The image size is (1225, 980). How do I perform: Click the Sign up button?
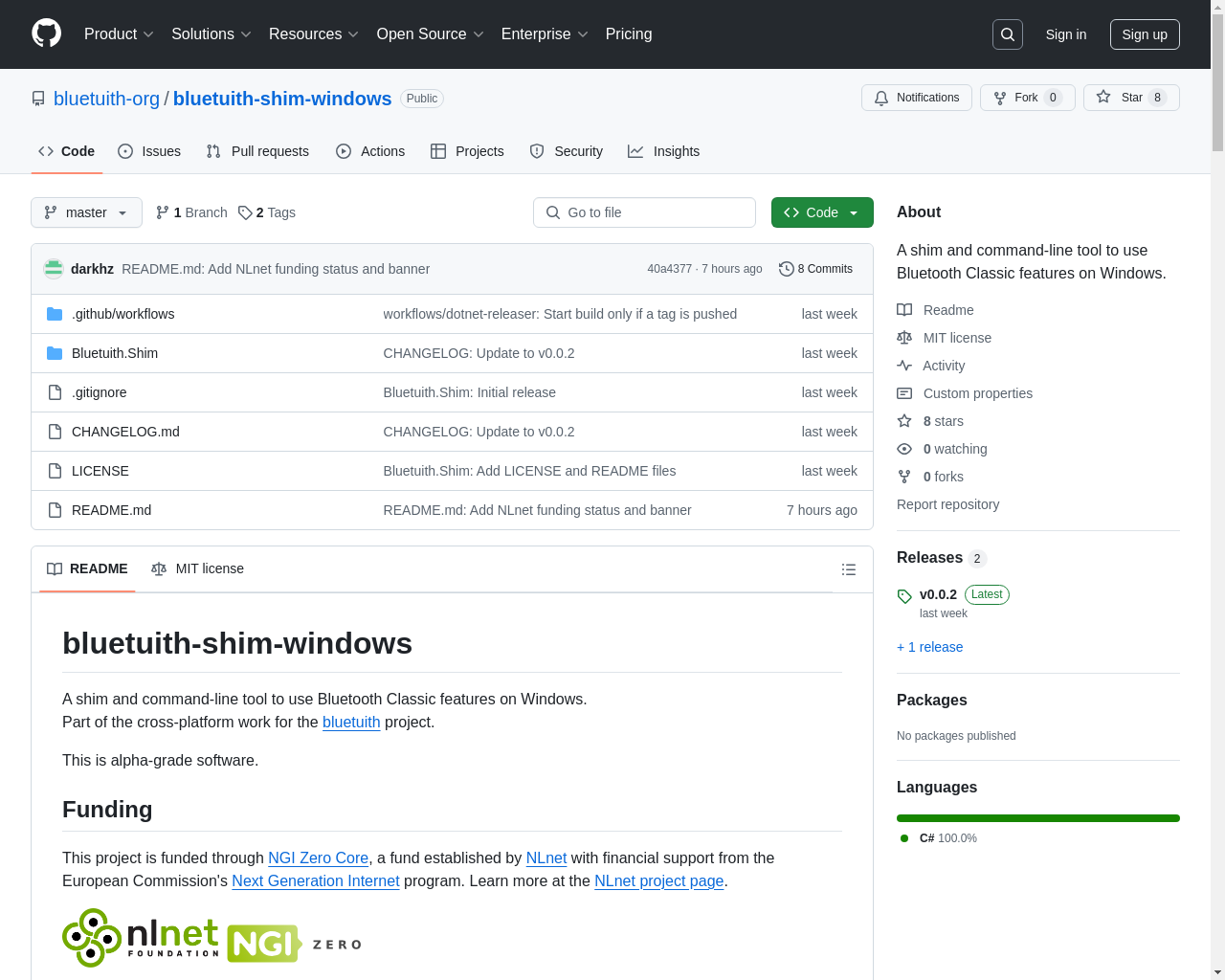click(1145, 34)
